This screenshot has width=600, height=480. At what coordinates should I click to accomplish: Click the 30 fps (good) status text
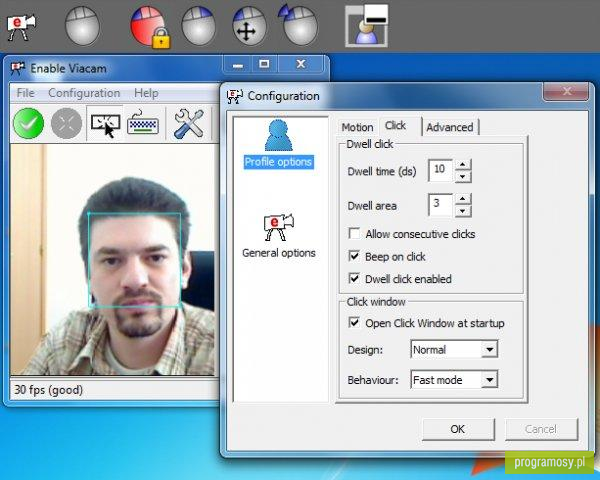49,390
